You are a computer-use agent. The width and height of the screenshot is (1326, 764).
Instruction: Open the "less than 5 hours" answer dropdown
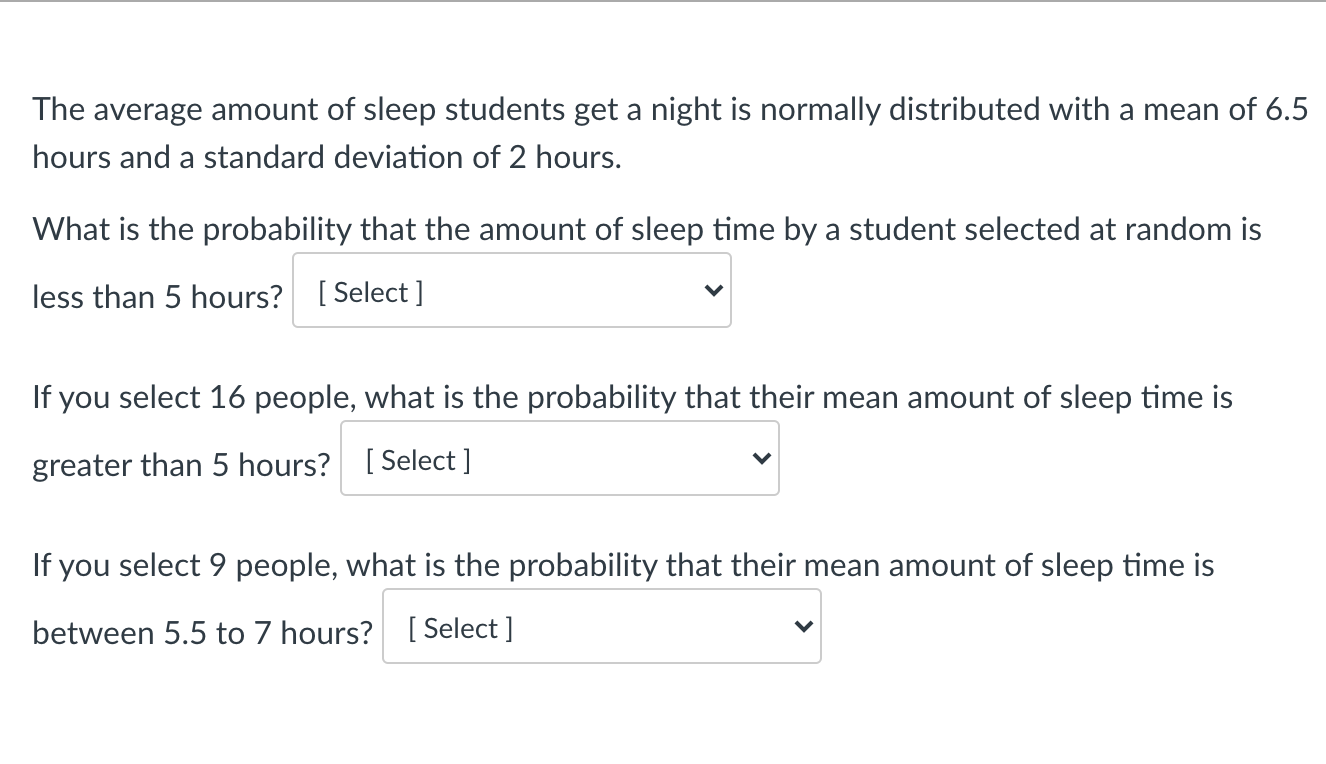click(511, 290)
